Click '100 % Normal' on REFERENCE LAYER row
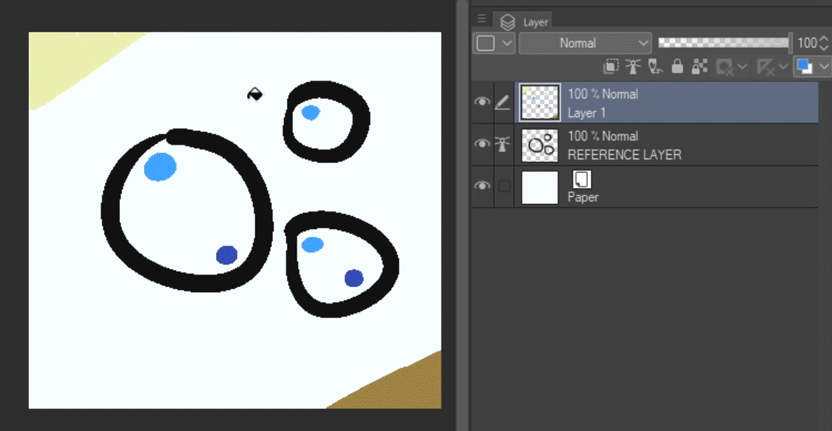Image resolution: width=832 pixels, height=431 pixels. (603, 136)
